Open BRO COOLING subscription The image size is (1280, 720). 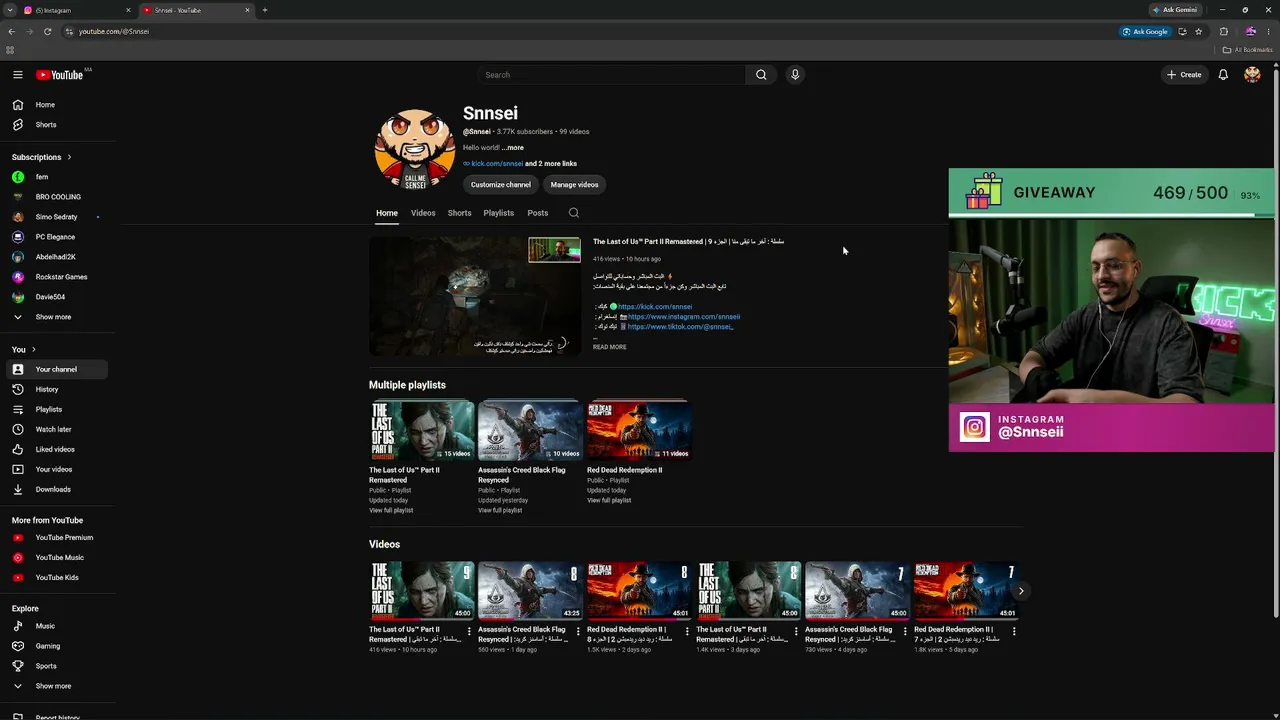click(x=56, y=197)
